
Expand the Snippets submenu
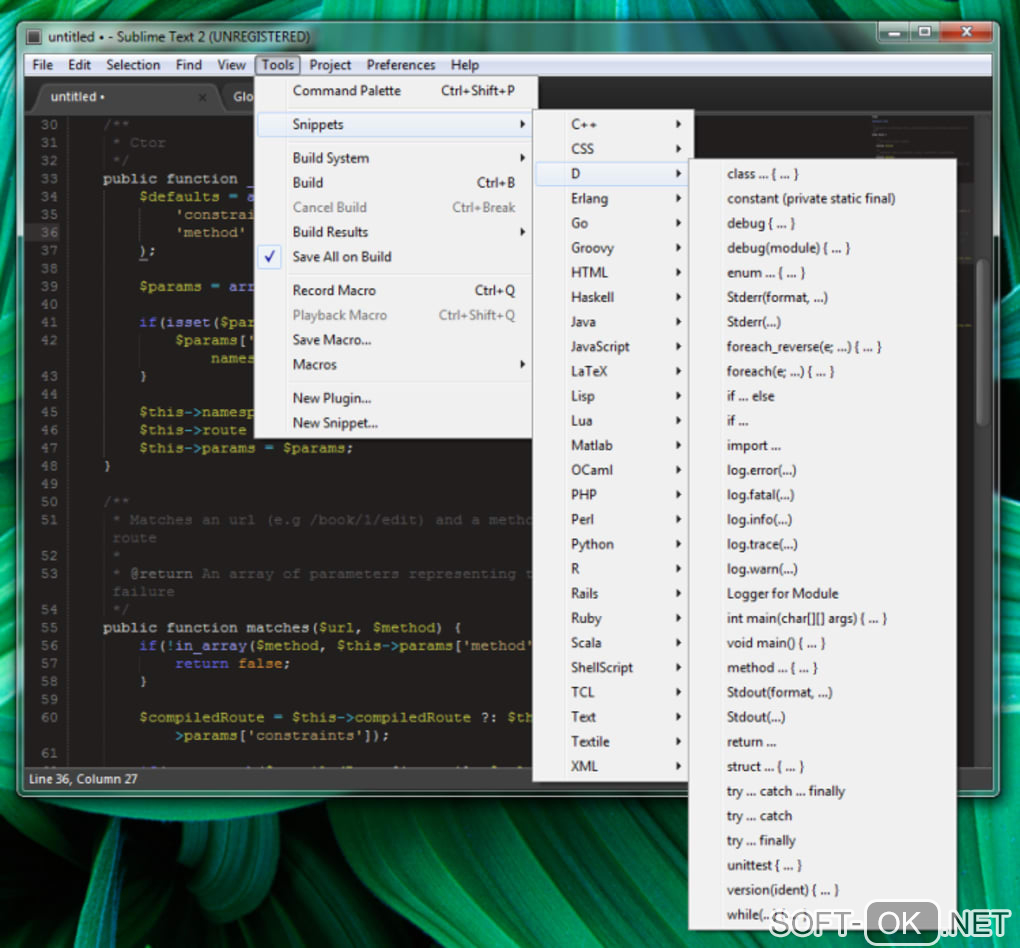[x=396, y=124]
